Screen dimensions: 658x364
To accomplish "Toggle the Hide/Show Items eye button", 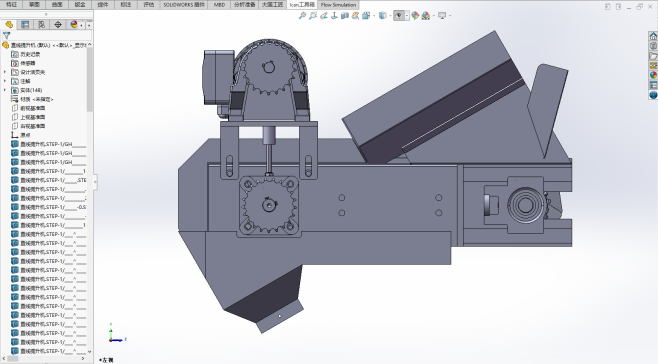I will click(399, 16).
